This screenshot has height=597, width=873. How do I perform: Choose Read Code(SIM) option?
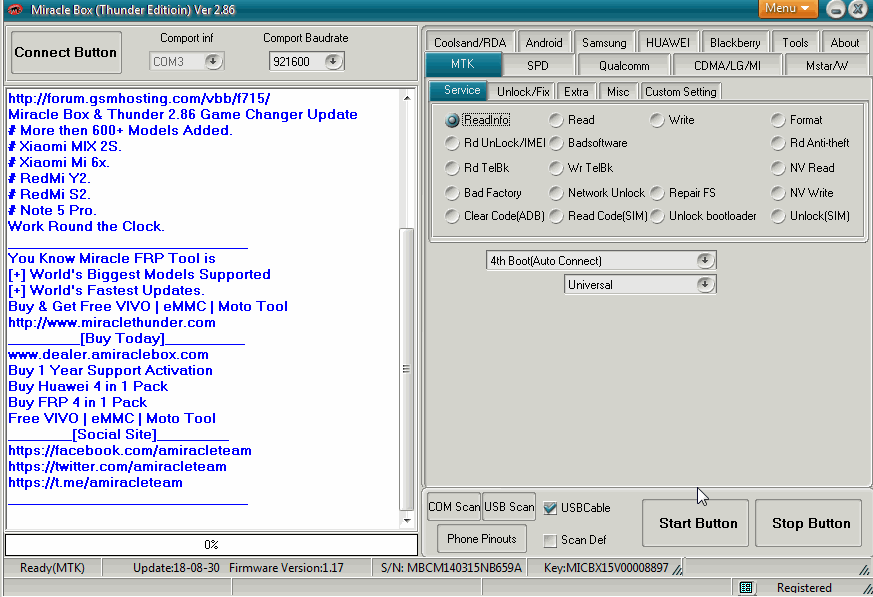pyautogui.click(x=556, y=216)
